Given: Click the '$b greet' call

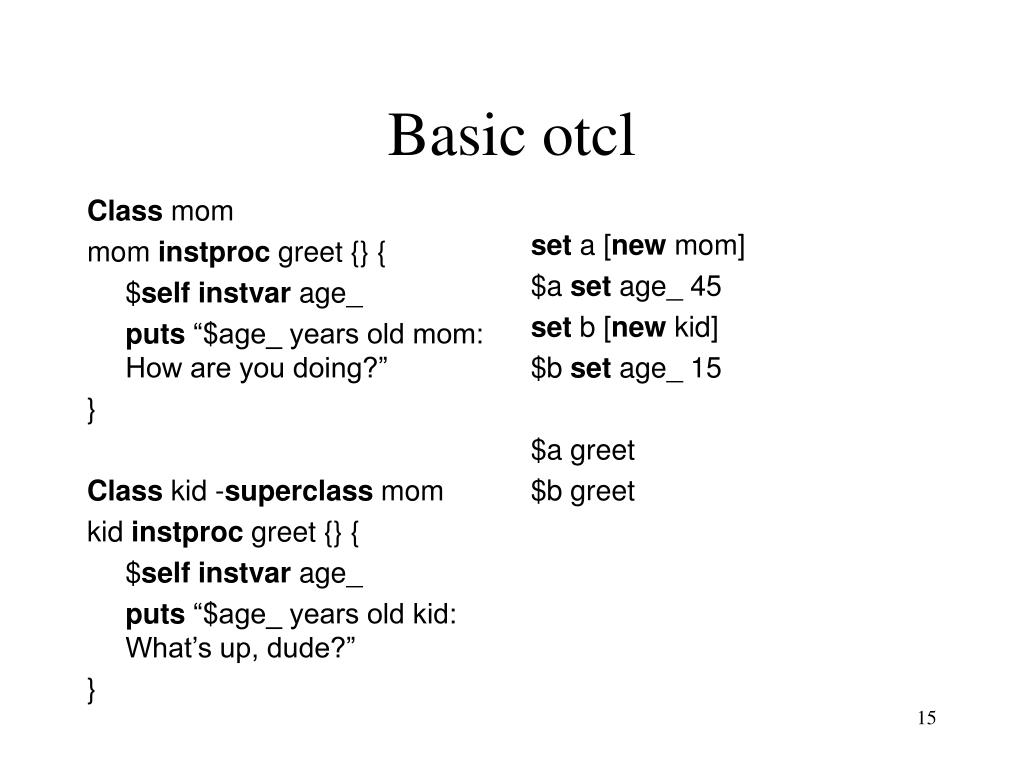Looking at the screenshot, I should click(583, 491).
